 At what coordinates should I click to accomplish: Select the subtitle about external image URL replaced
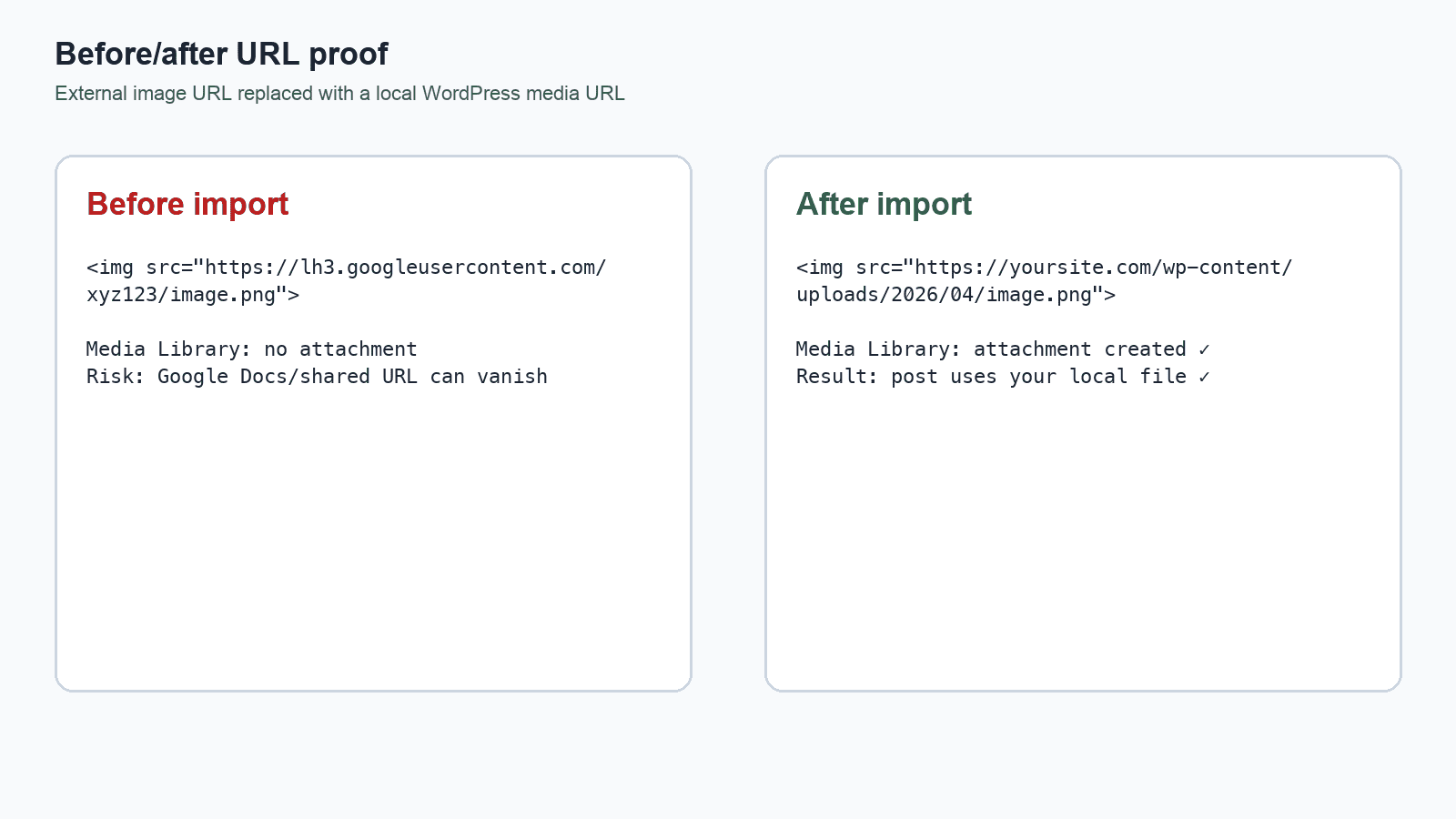(339, 94)
